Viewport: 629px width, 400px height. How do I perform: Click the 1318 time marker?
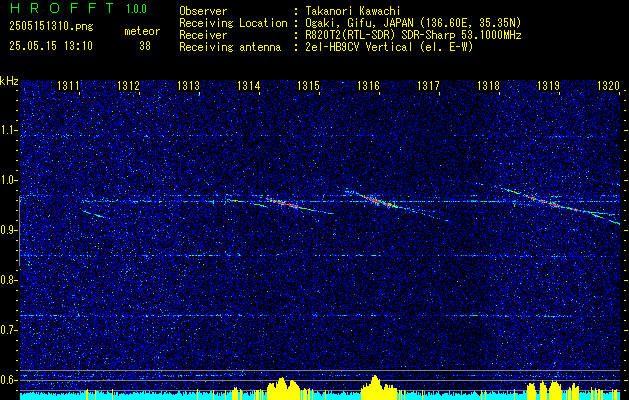(488, 85)
